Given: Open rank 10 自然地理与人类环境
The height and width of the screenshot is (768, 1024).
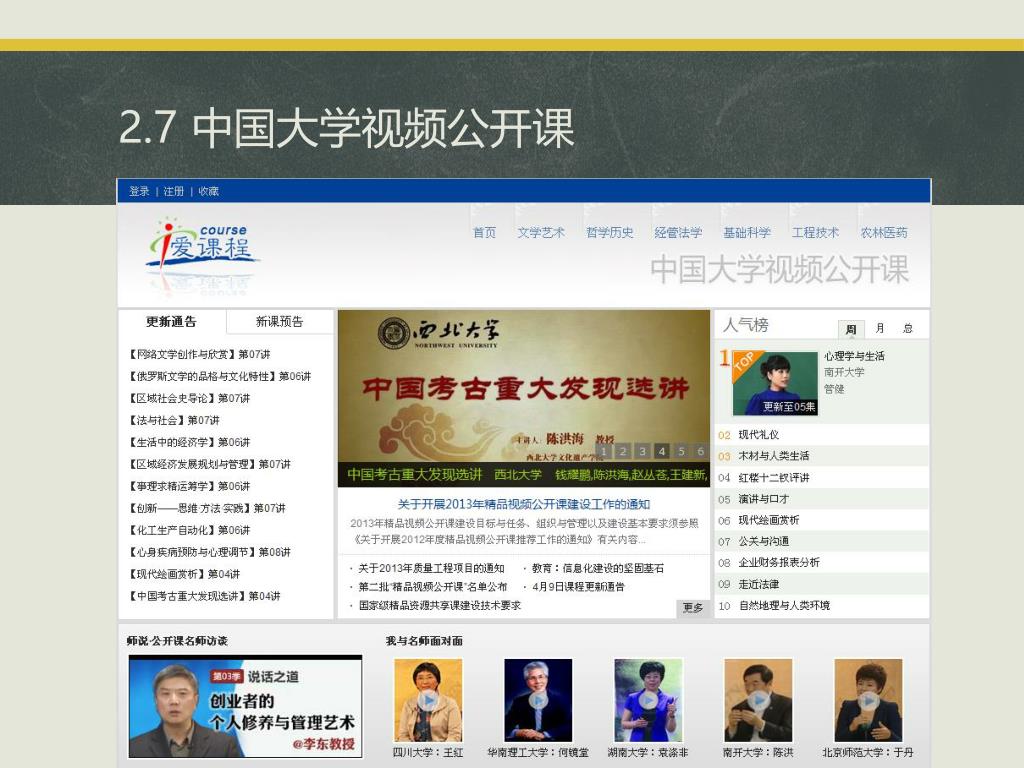Looking at the screenshot, I should click(784, 606).
